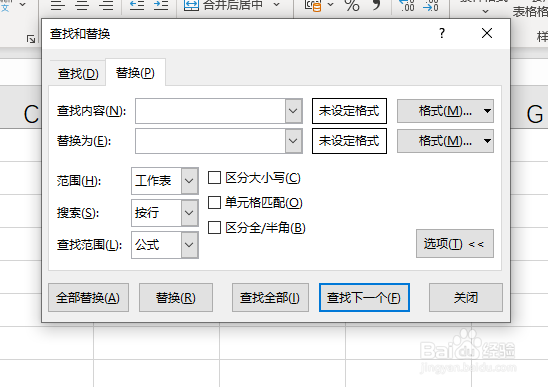Enable the 单元格匹配 checkbox

point(214,202)
